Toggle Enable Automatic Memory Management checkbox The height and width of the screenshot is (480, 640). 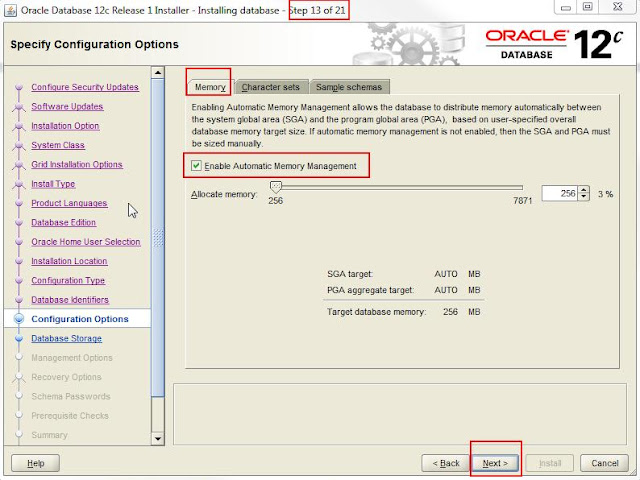[x=196, y=166]
